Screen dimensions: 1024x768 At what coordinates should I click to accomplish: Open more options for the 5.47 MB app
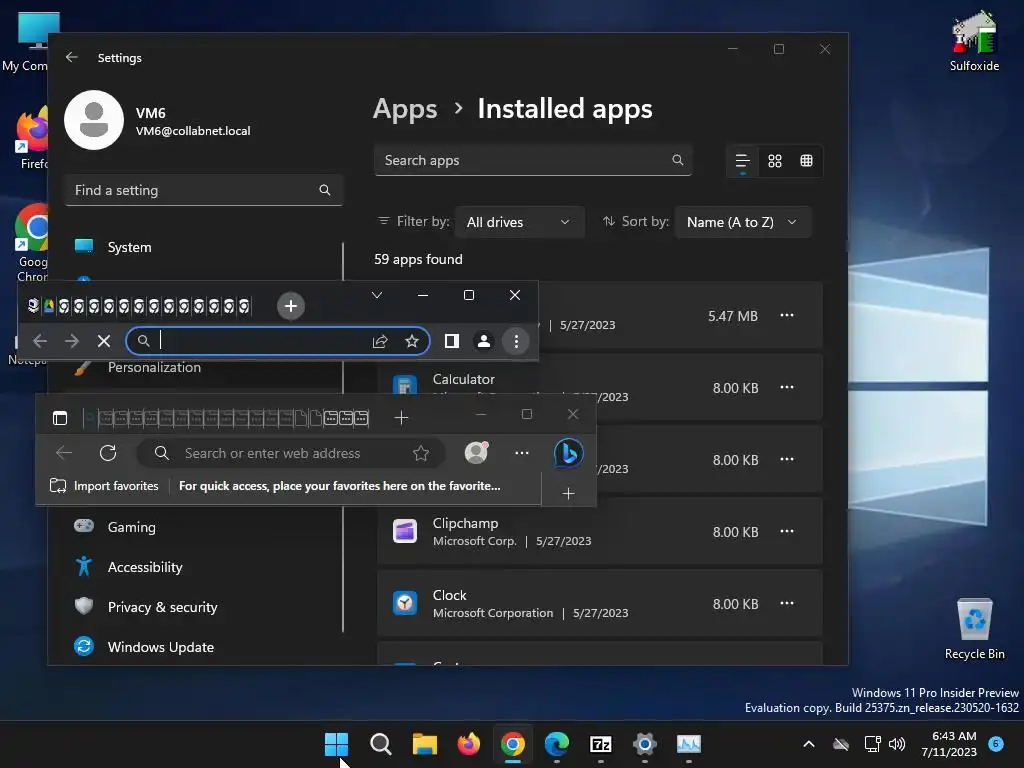pos(787,315)
